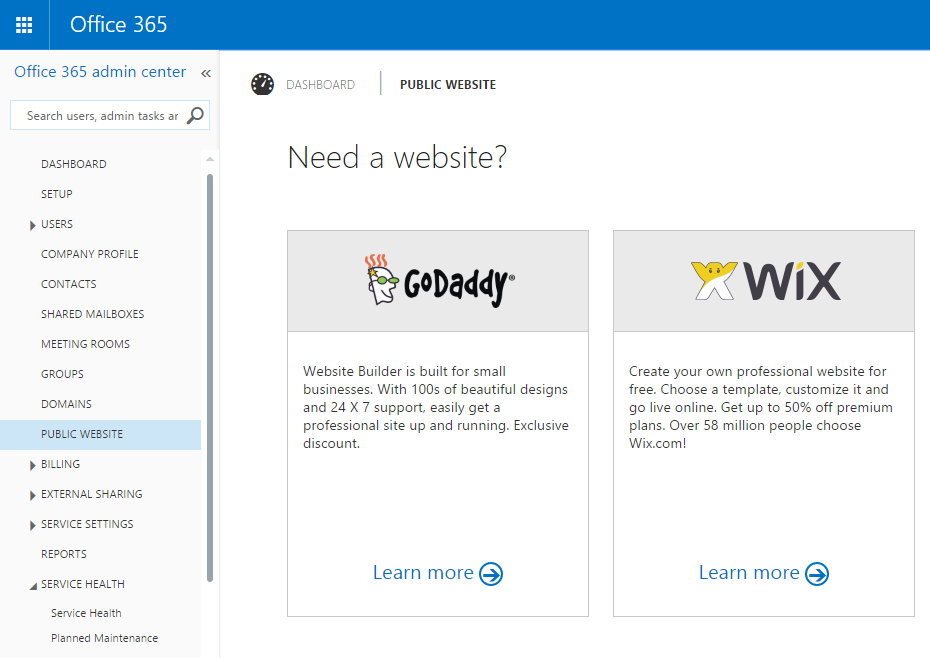Expand the EXTERNAL SHARING arrow
Viewport: 930px width, 658px height.
[x=33, y=495]
